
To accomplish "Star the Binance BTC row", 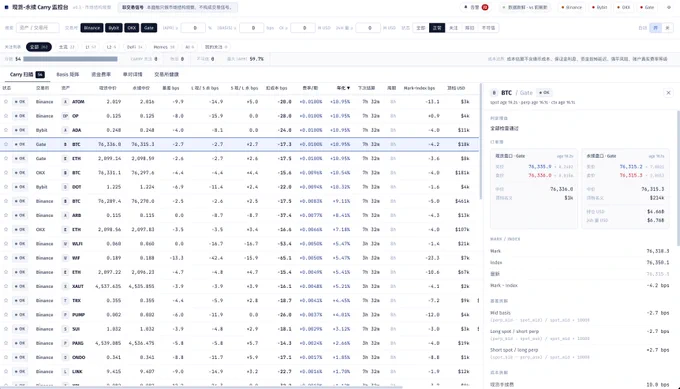I will point(6,201).
